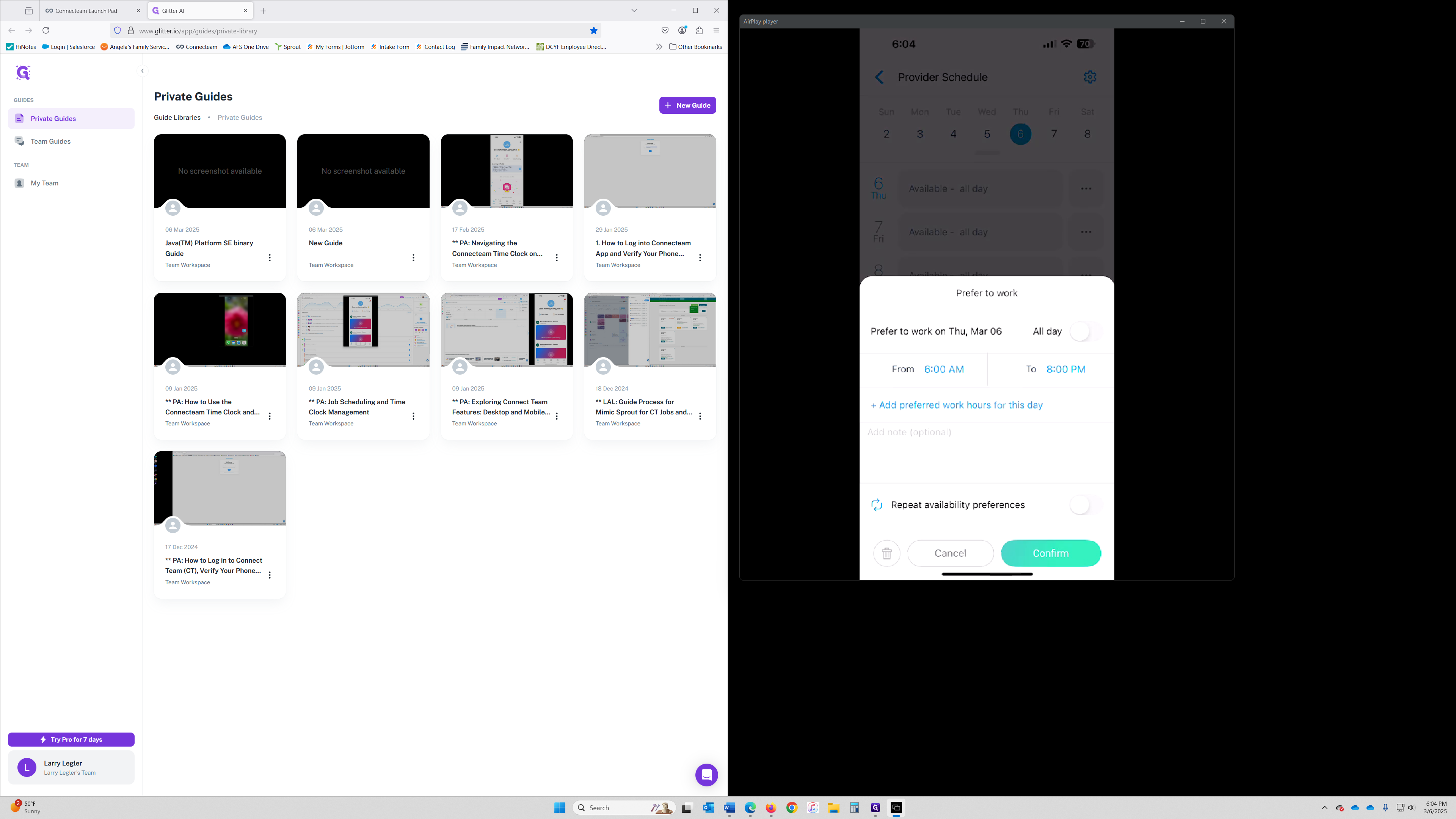Open the chat support bubble icon
Screen dimensions: 1456x819
pos(706,775)
